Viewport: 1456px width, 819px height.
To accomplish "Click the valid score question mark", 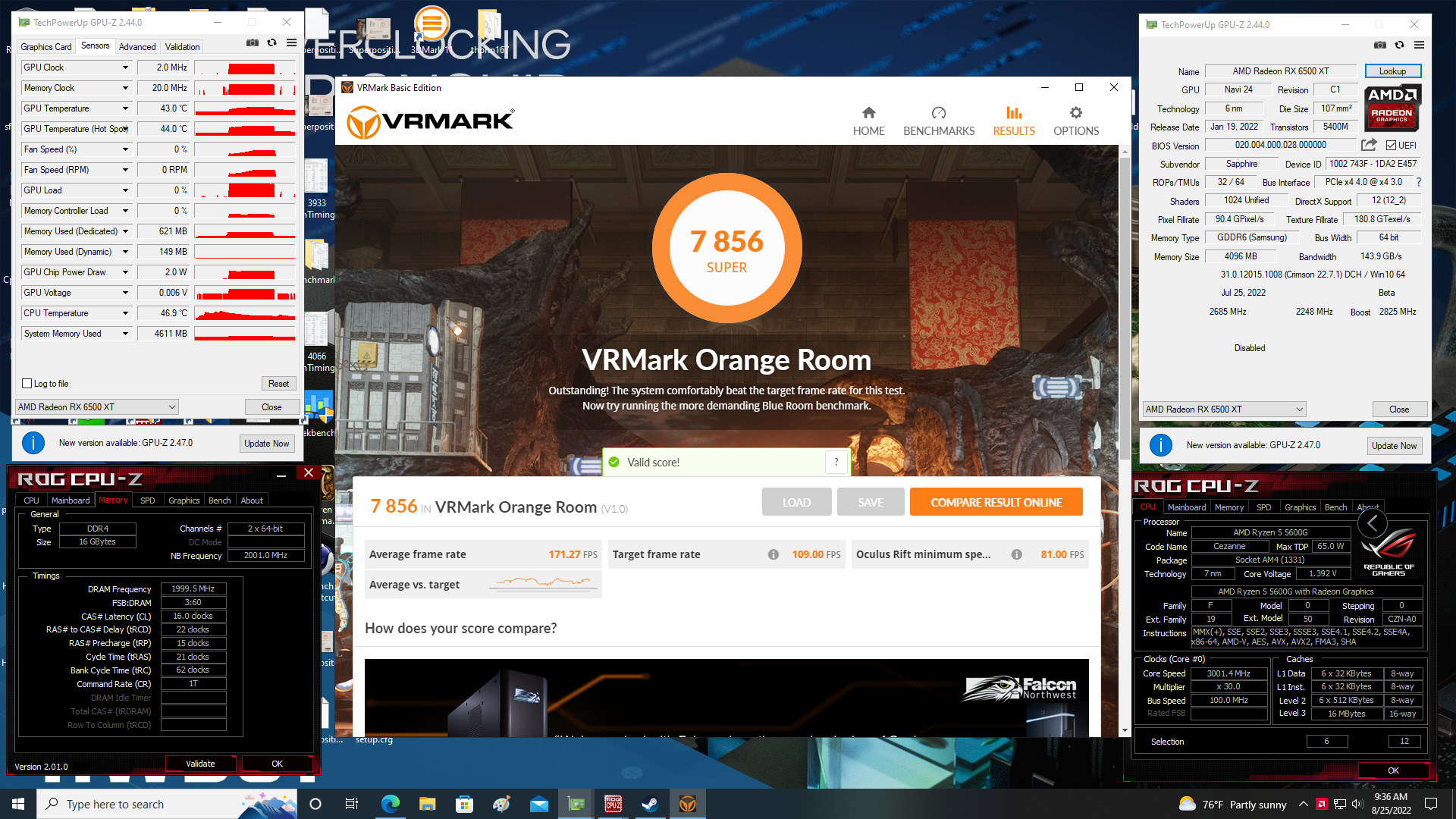I will point(836,462).
